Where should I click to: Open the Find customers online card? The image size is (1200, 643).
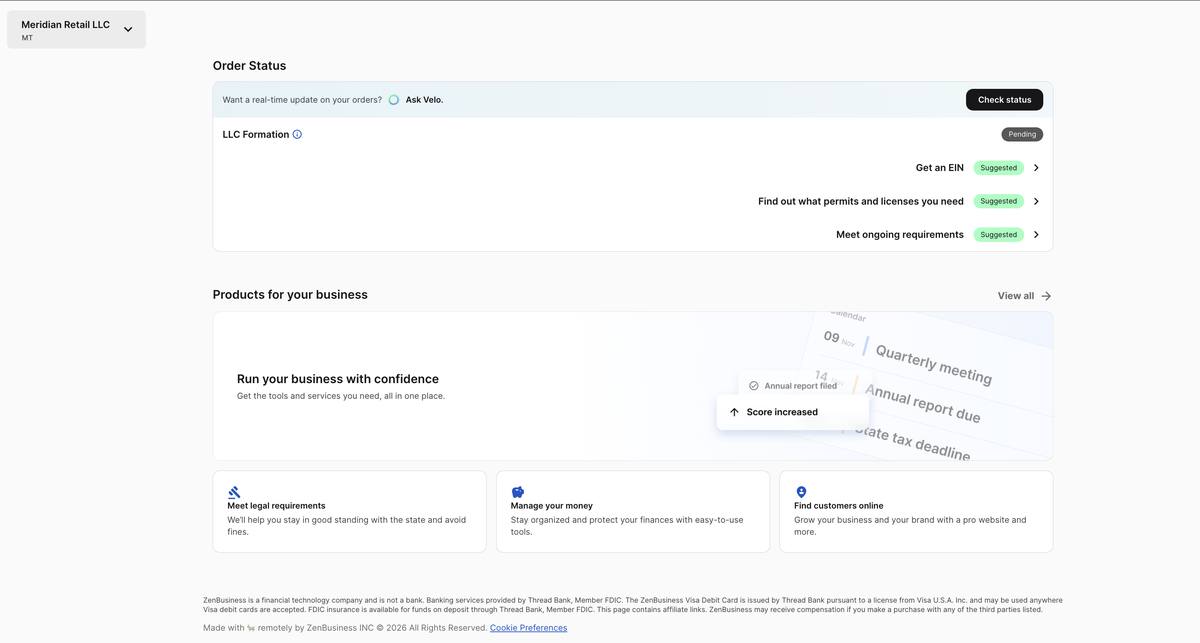[x=916, y=512]
